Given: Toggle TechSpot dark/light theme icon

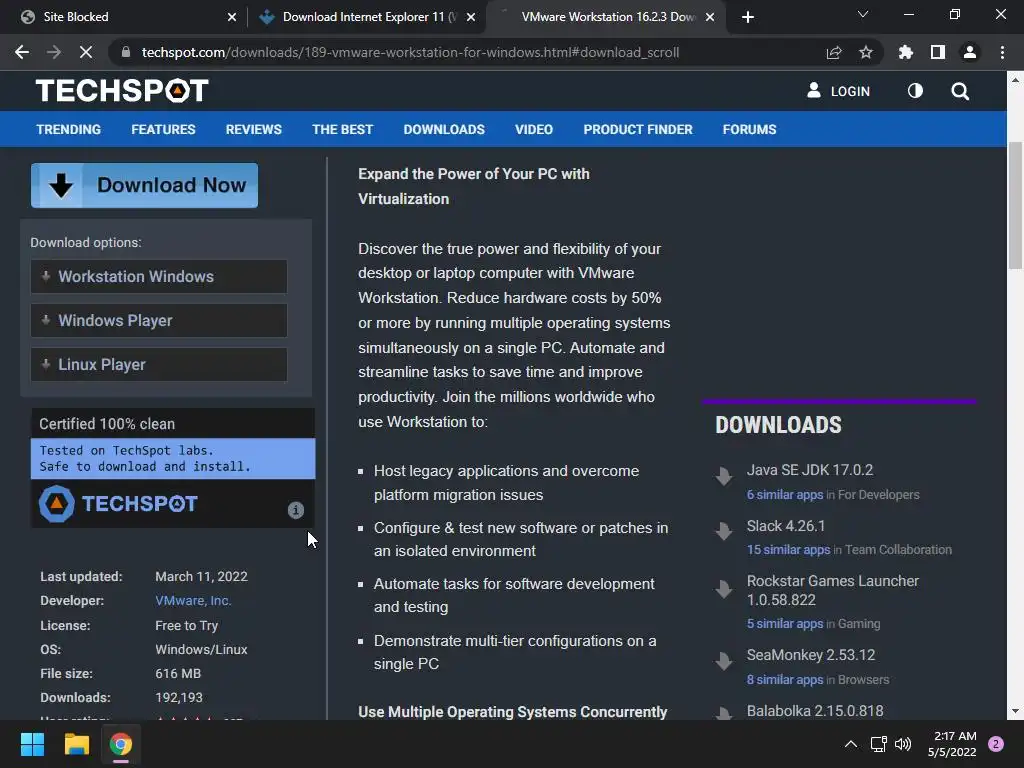Looking at the screenshot, I should 916,91.
